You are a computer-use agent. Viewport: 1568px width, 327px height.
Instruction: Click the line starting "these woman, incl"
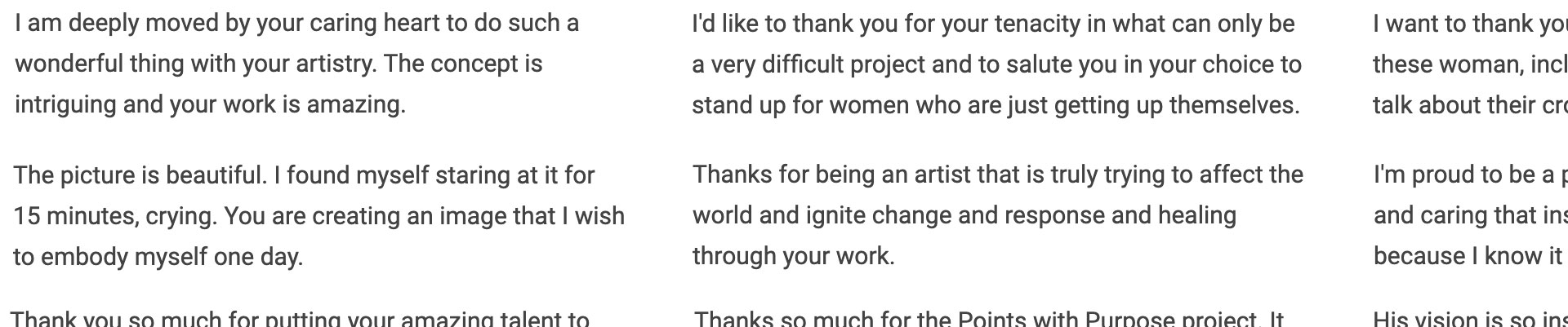click(1469, 64)
